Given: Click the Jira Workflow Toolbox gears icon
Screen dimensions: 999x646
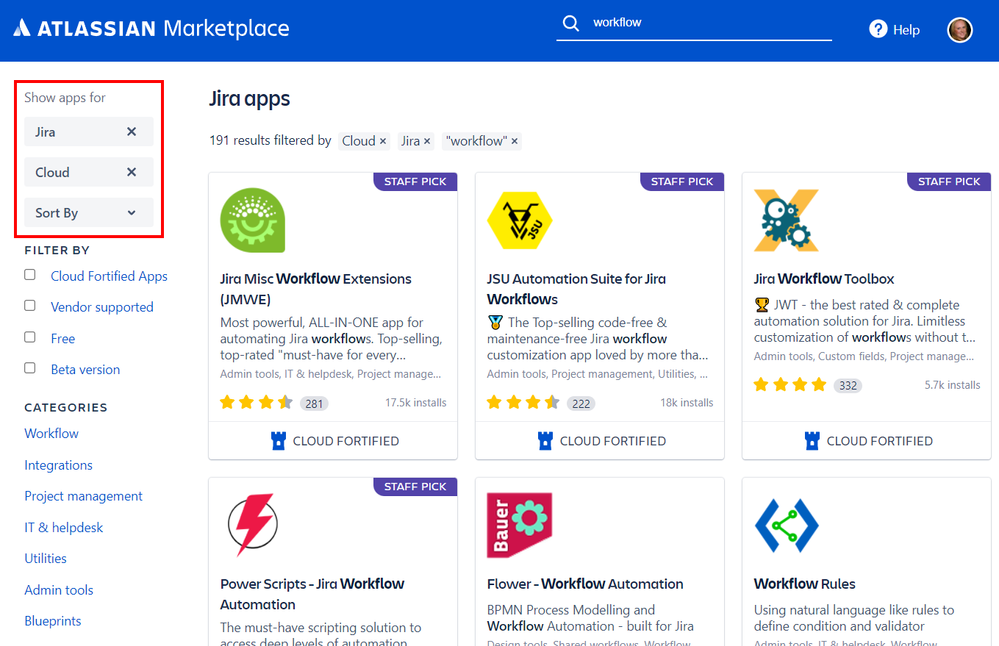Looking at the screenshot, I should [x=786, y=220].
